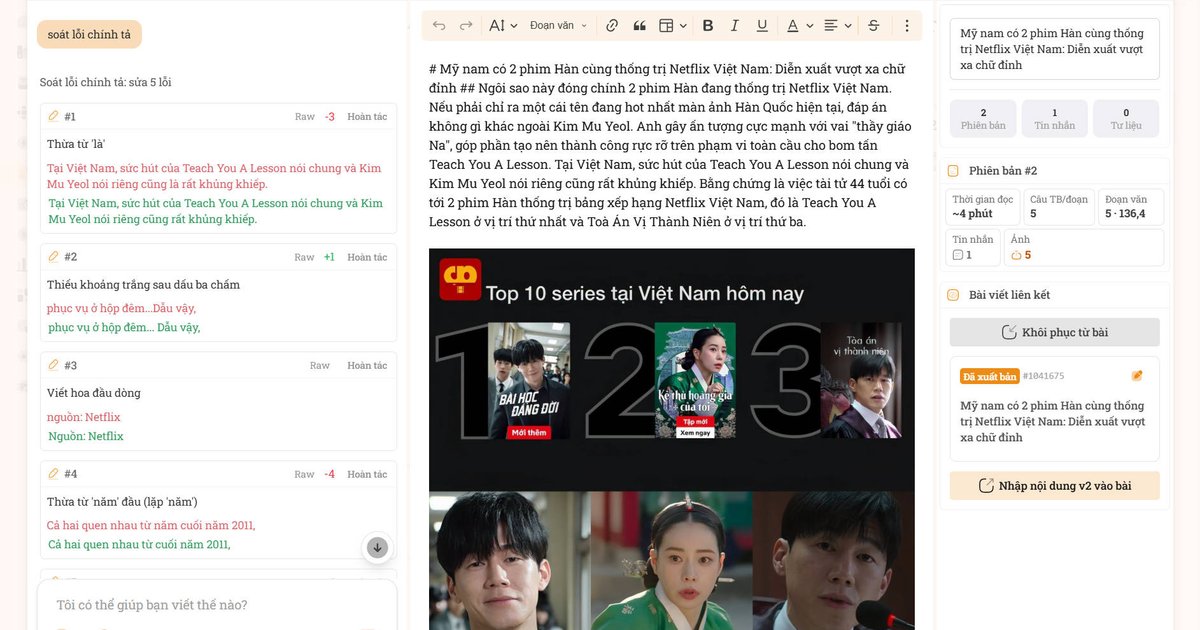Viewport: 1200px width, 630px height.
Task: Undo correction #3 with 'Hoàn tác'
Action: coord(367,365)
